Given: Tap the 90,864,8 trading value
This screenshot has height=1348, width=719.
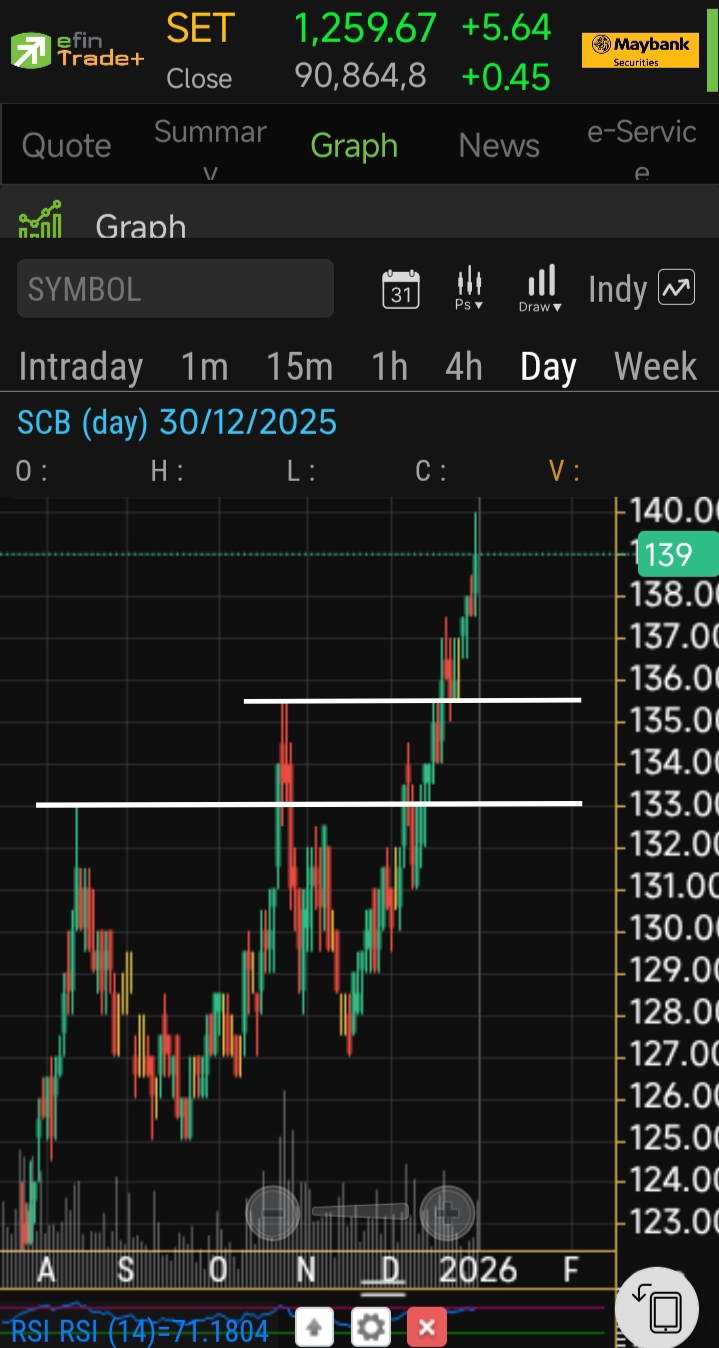Looking at the screenshot, I should pos(360,76).
